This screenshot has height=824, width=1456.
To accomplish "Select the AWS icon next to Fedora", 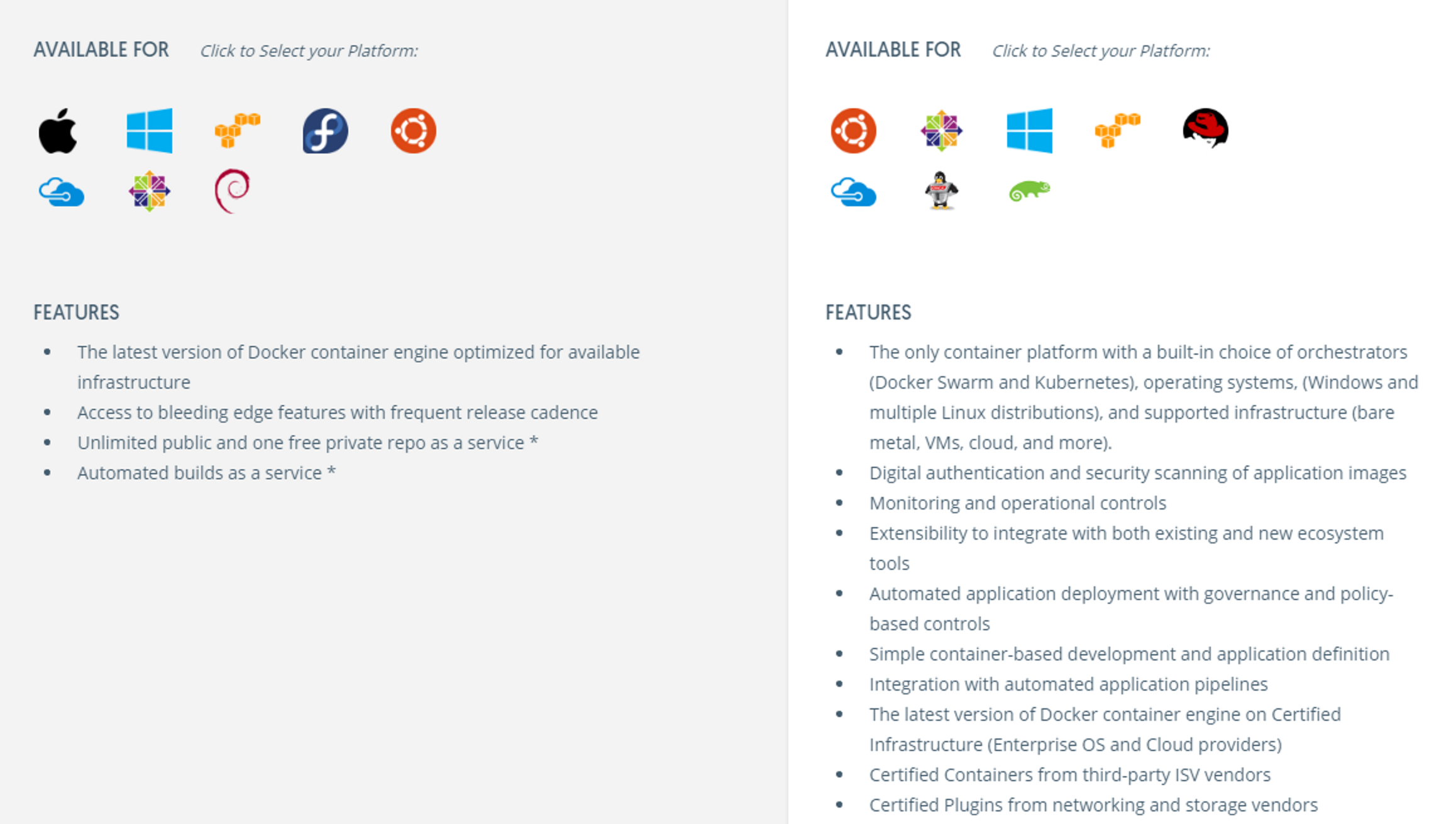I will click(x=238, y=130).
